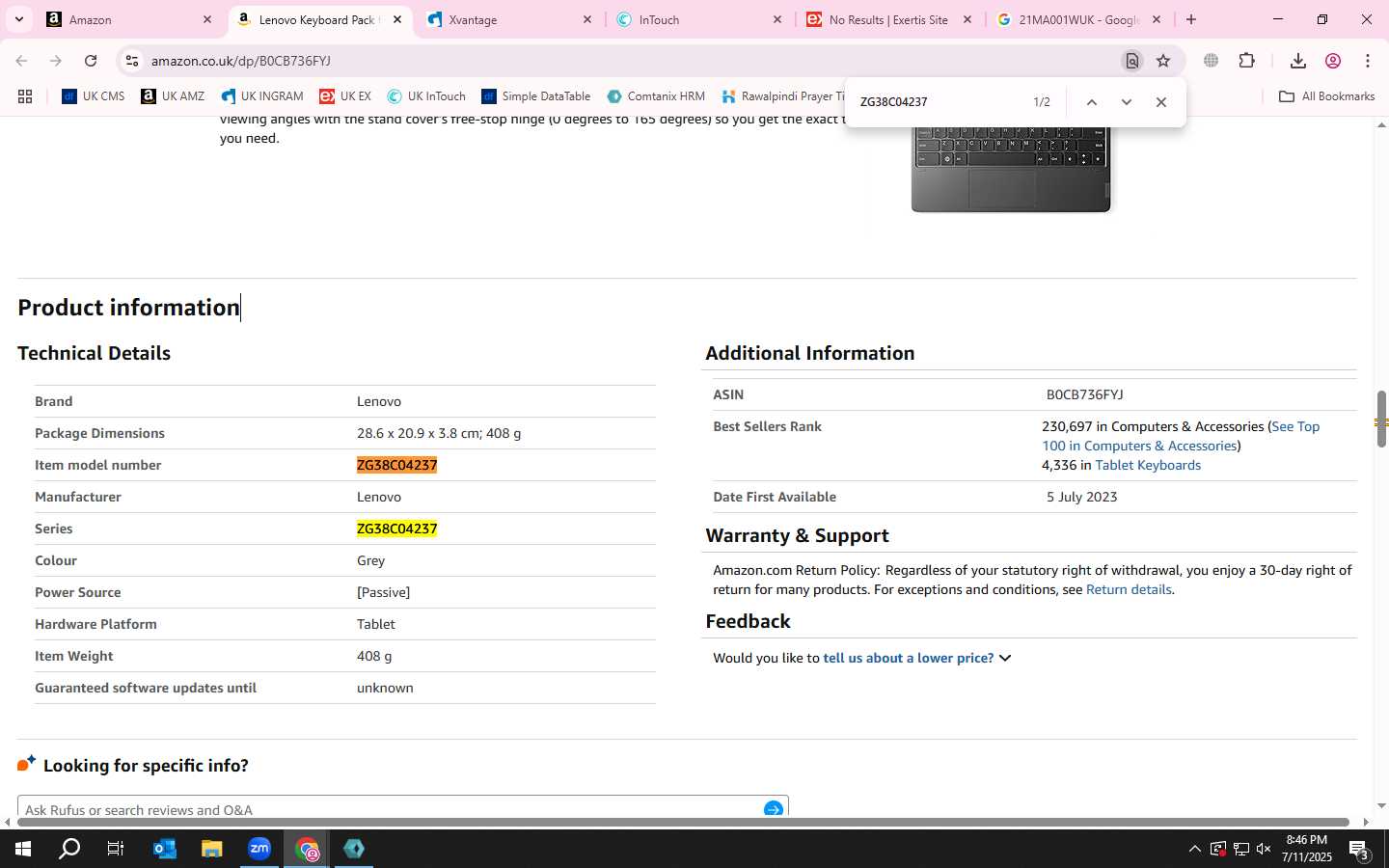Open Rawalpindi Prayer bookmark
Viewport: 1389px width, 868px height.
tap(782, 96)
